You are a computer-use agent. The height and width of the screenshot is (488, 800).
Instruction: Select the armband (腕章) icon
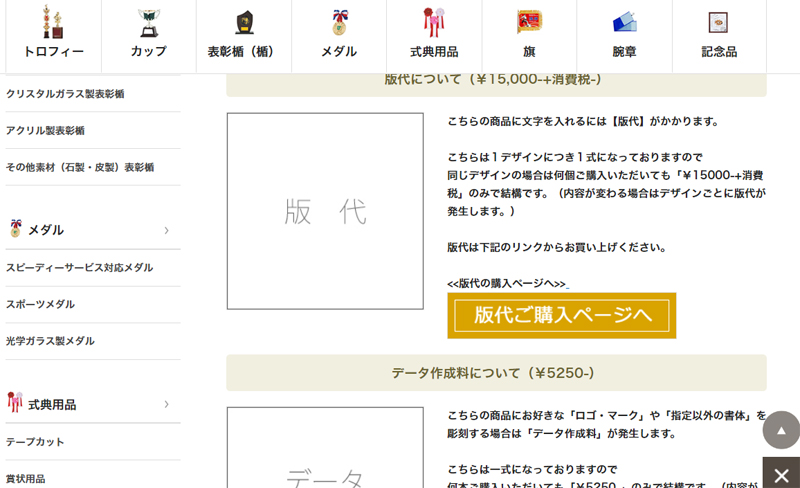[x=624, y=22]
